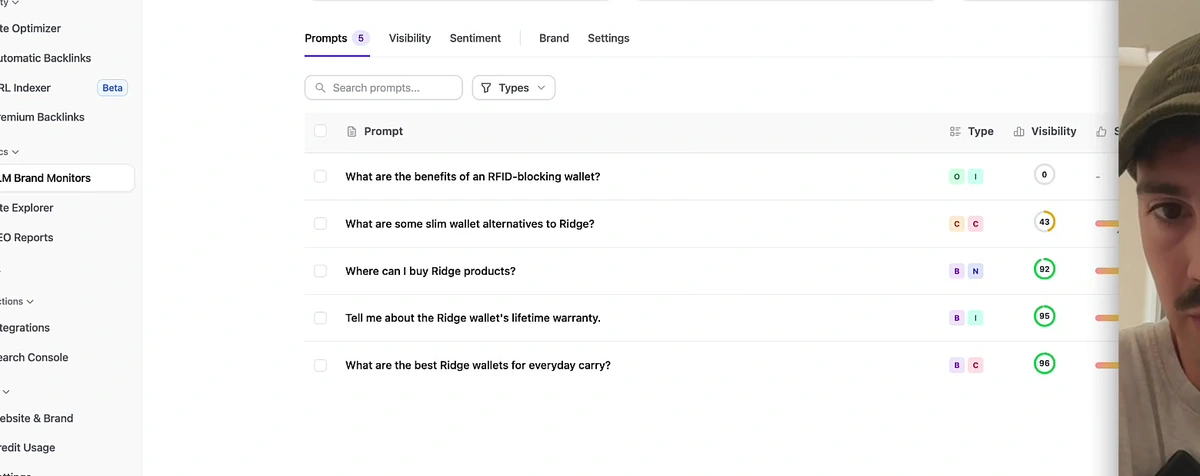Open Site Optimizer in the sidebar
Image resolution: width=1200 pixels, height=476 pixels.
32,29
